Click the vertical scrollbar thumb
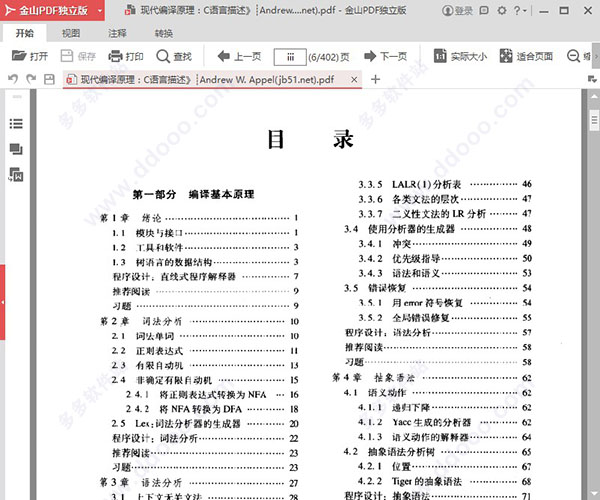 (x=594, y=121)
